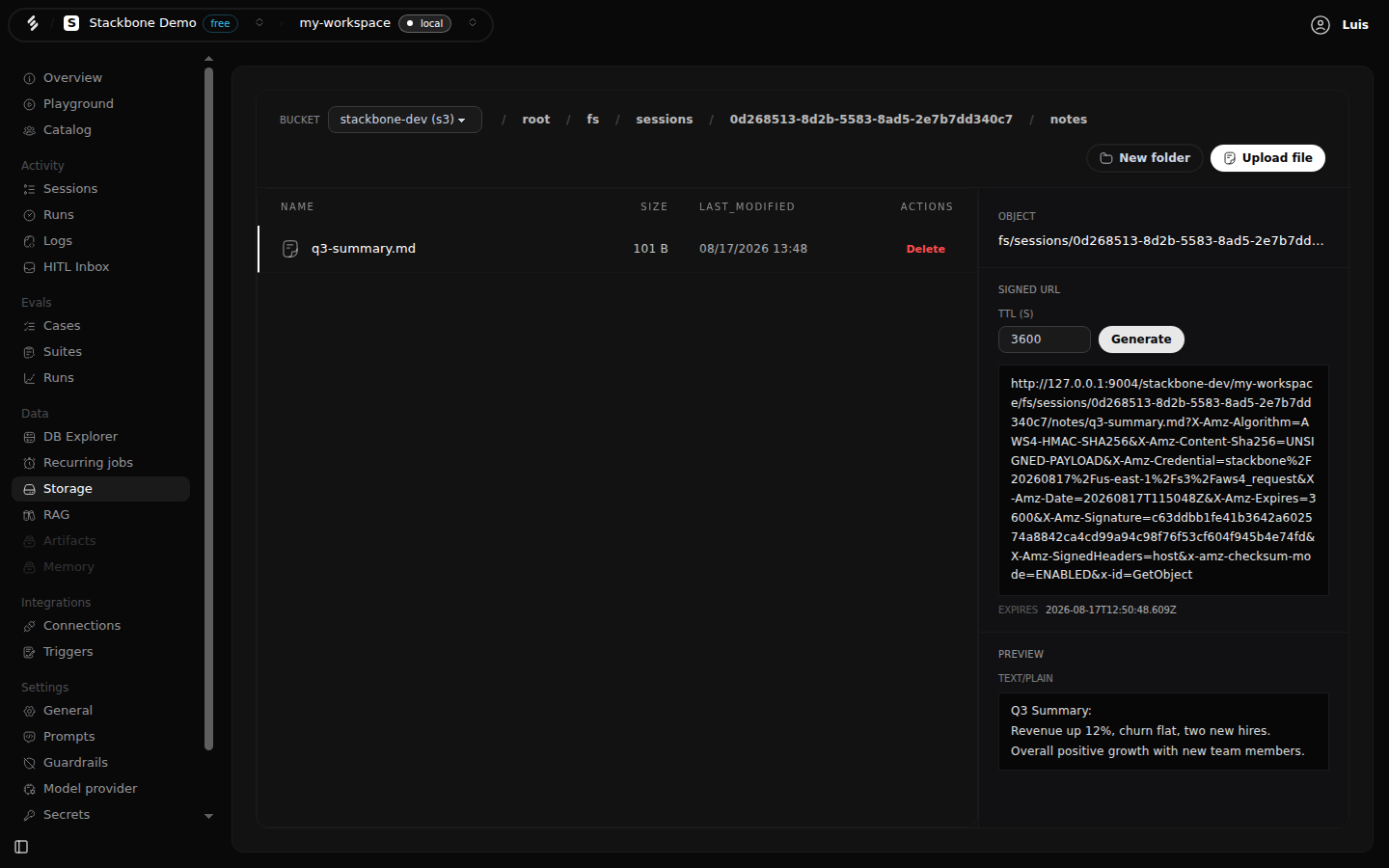Click the Sessions list icon
1389x868 pixels.
29,189
